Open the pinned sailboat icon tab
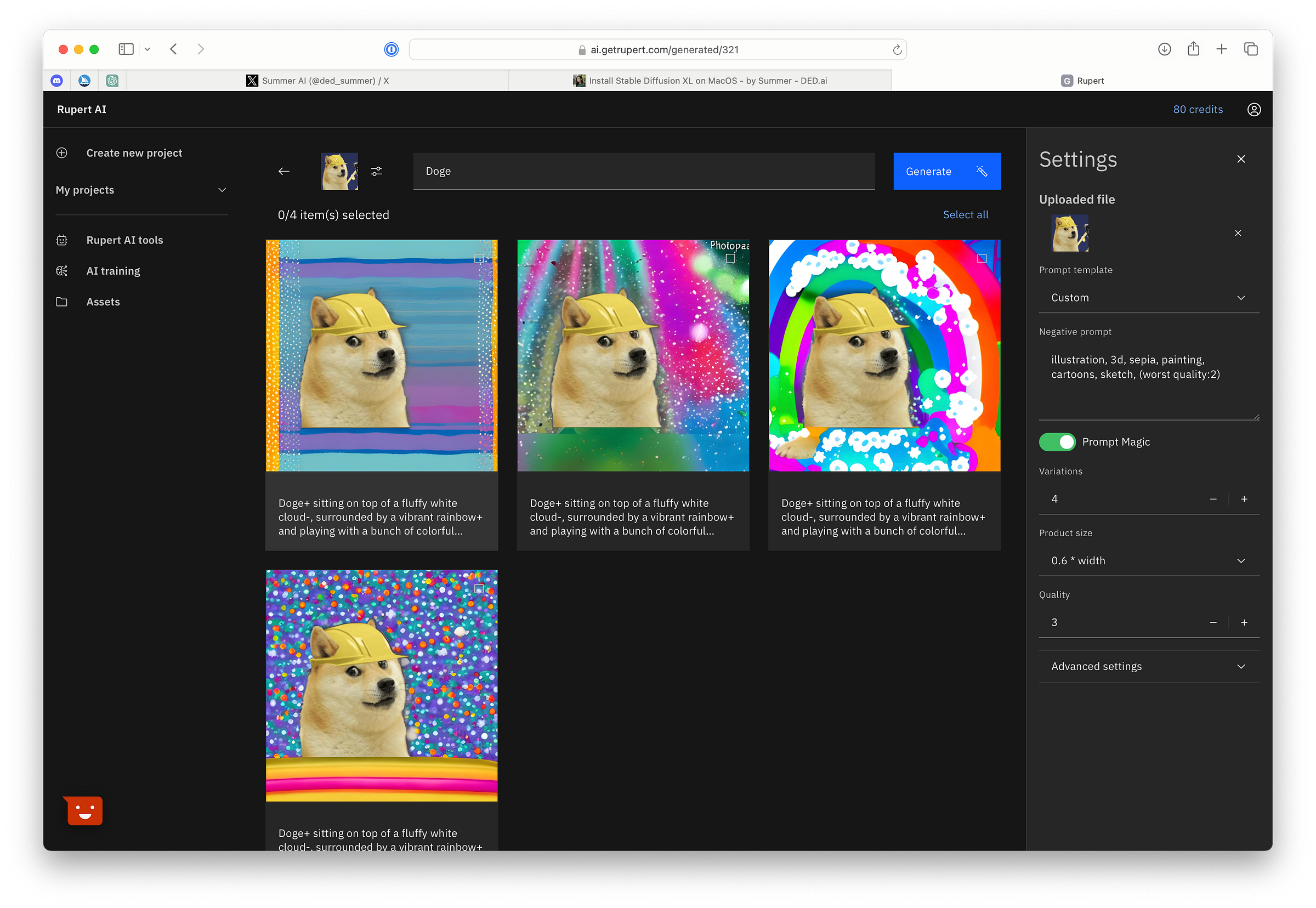 [x=84, y=81]
